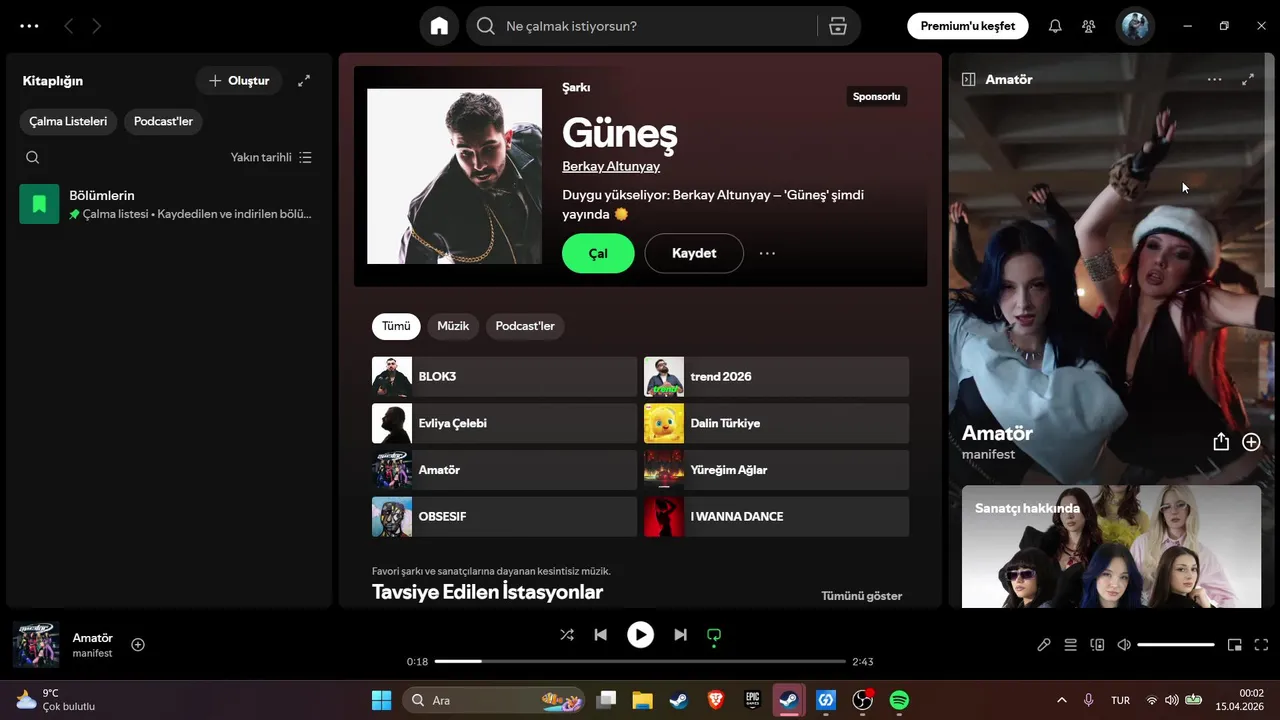Screen dimensions: 1280x720
Task: Open the BLOK3 tile
Action: (504, 377)
